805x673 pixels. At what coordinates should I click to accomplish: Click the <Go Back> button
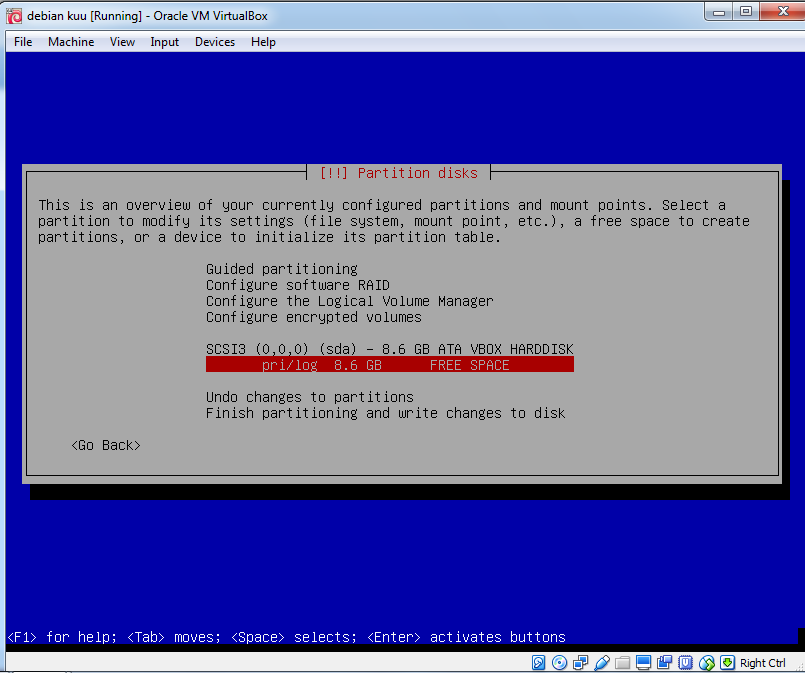(x=106, y=445)
